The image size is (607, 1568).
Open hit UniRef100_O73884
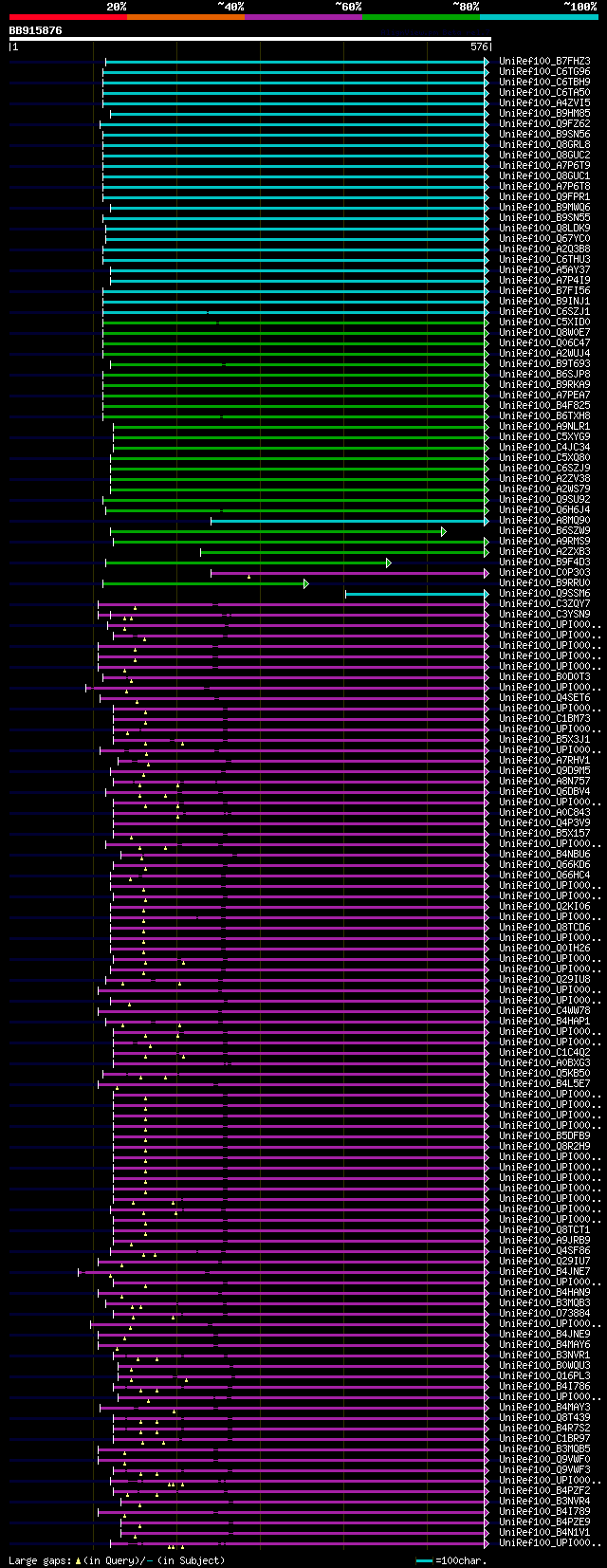tap(544, 1313)
